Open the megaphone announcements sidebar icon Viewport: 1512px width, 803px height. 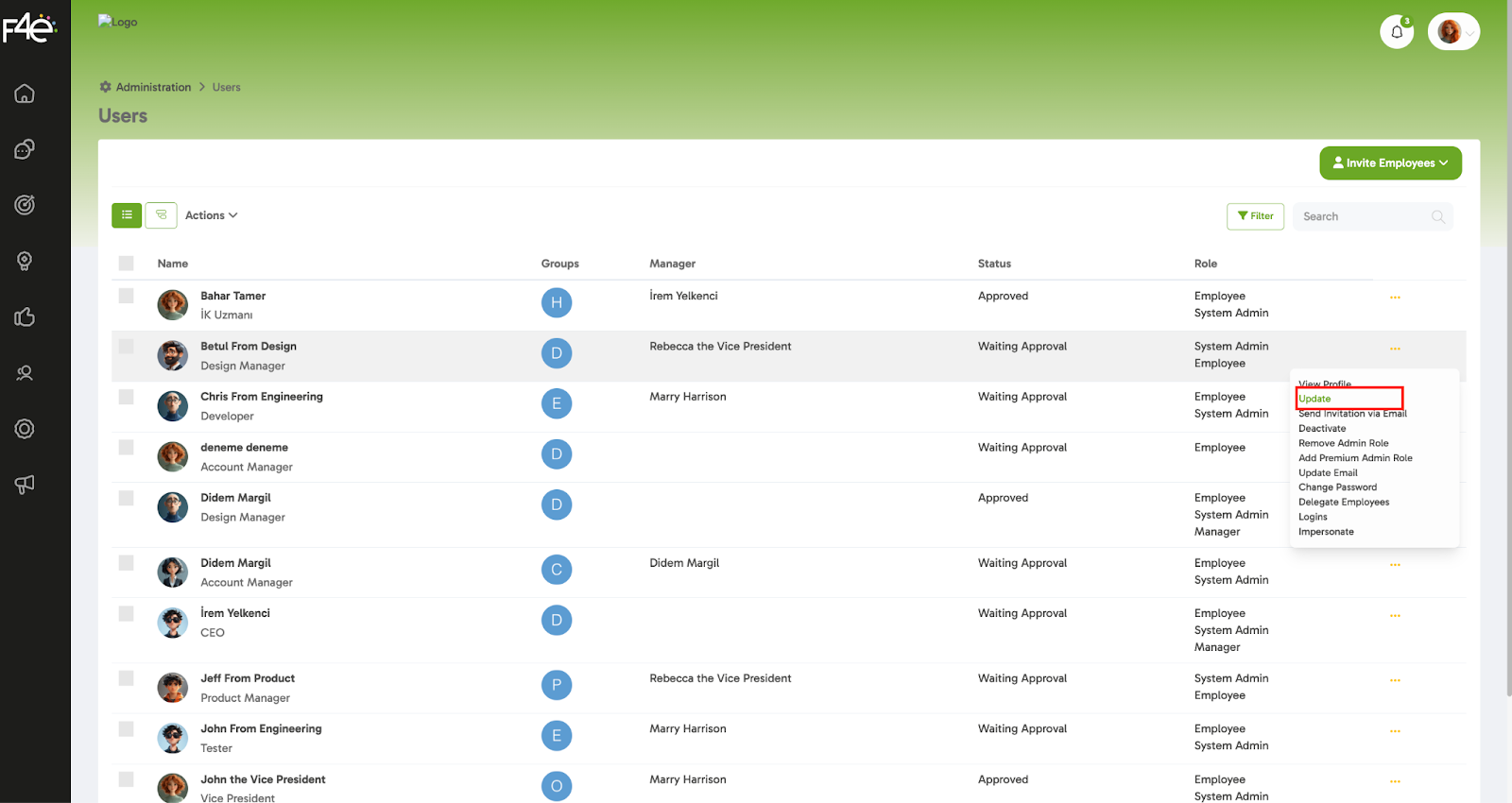tap(25, 485)
